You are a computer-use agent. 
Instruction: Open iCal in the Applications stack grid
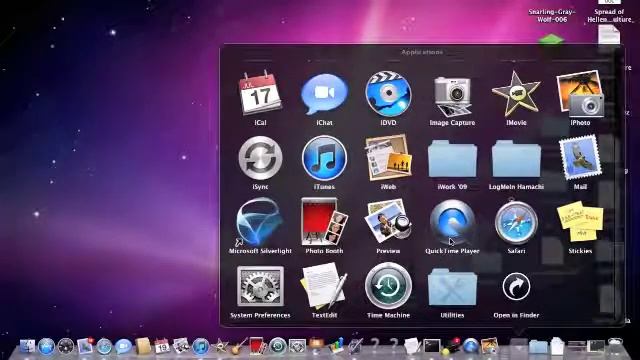click(x=260, y=94)
